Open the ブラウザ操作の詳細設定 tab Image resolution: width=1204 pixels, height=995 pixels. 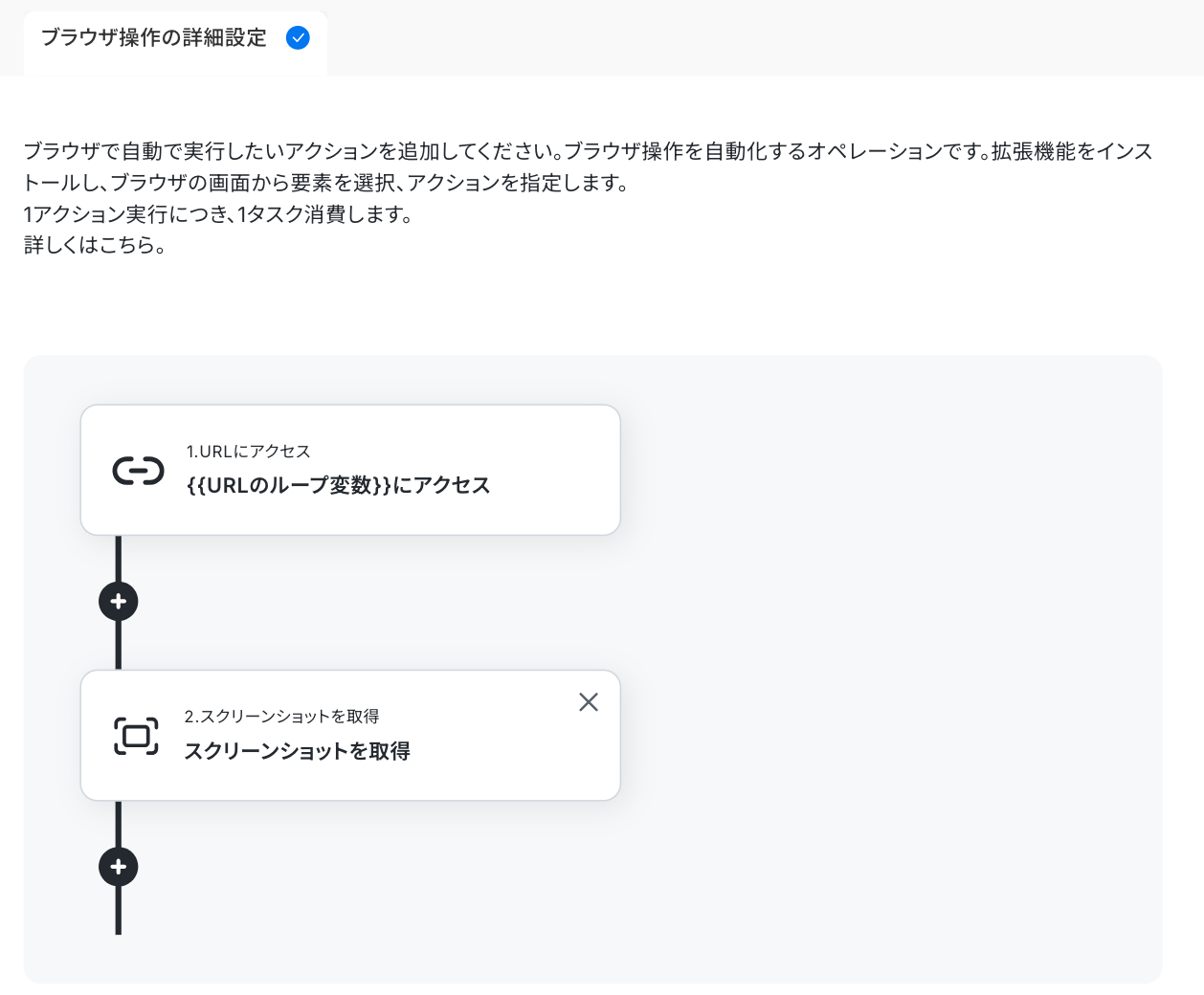pos(154,38)
